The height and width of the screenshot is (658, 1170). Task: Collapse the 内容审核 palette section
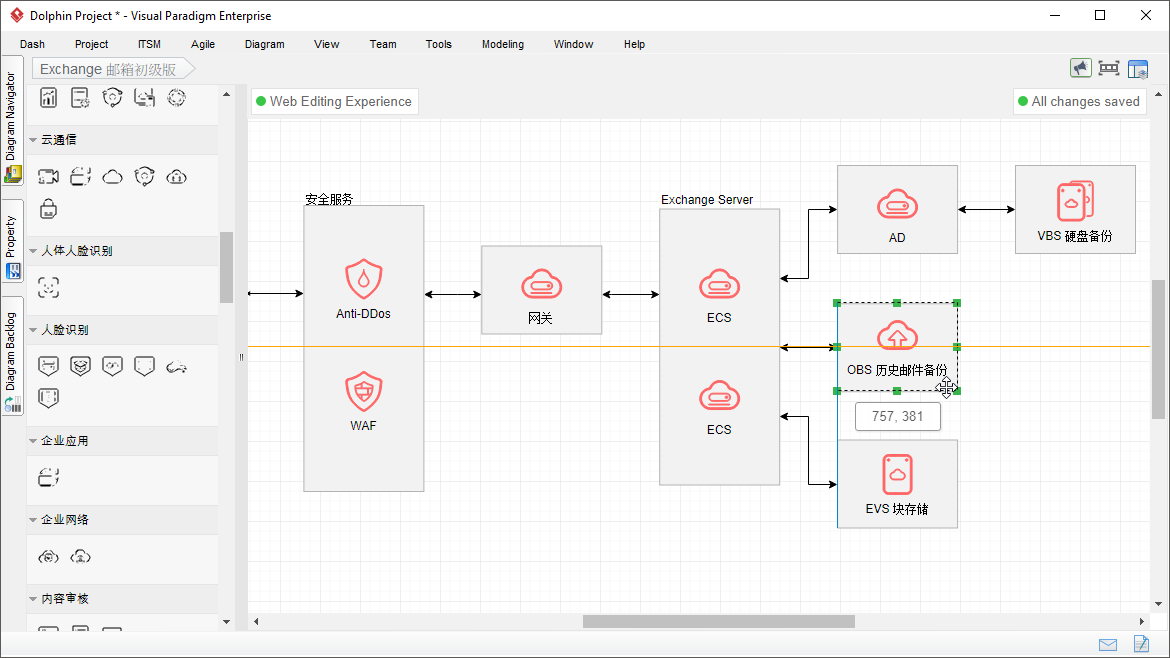tap(33, 598)
